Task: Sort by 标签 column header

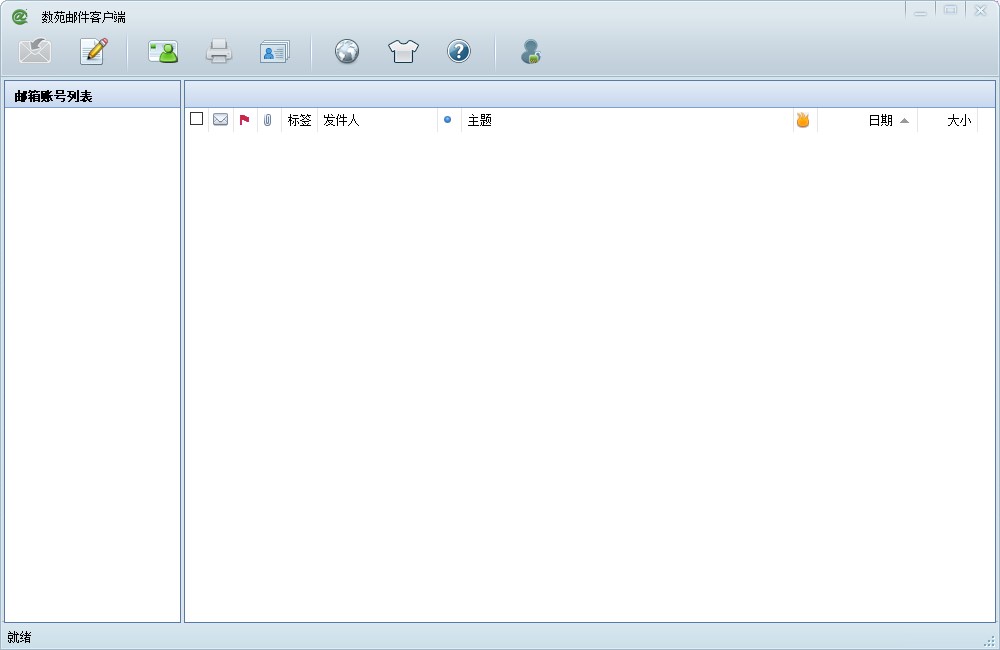Action: pos(299,120)
